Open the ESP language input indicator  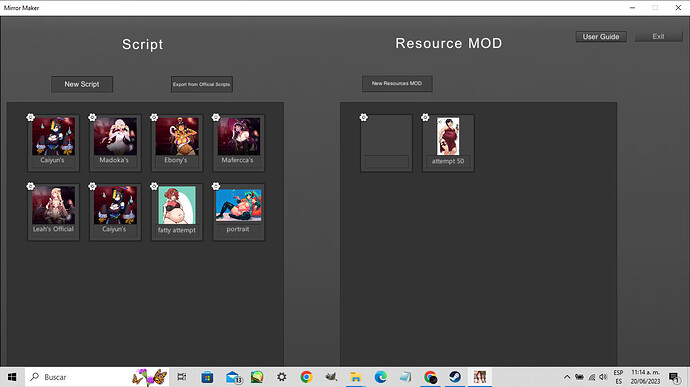coord(618,377)
